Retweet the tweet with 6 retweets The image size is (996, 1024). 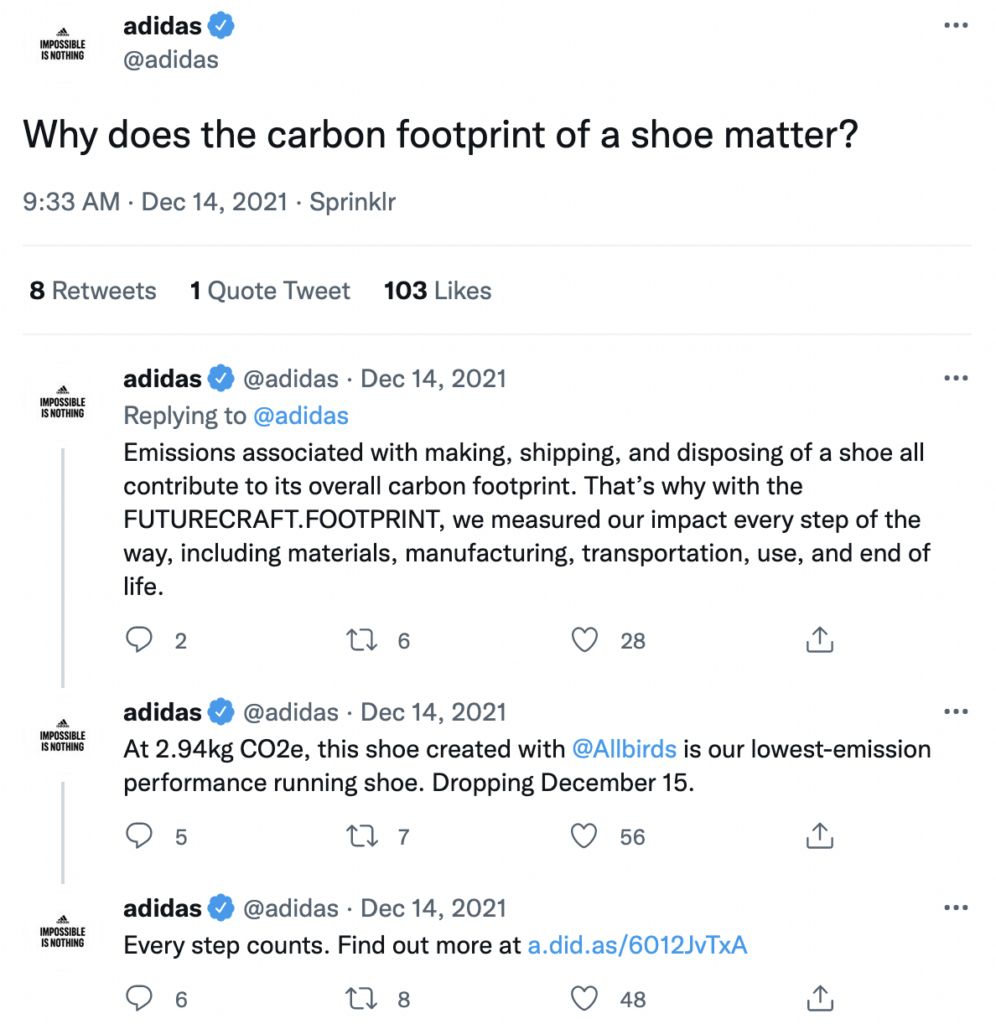361,640
